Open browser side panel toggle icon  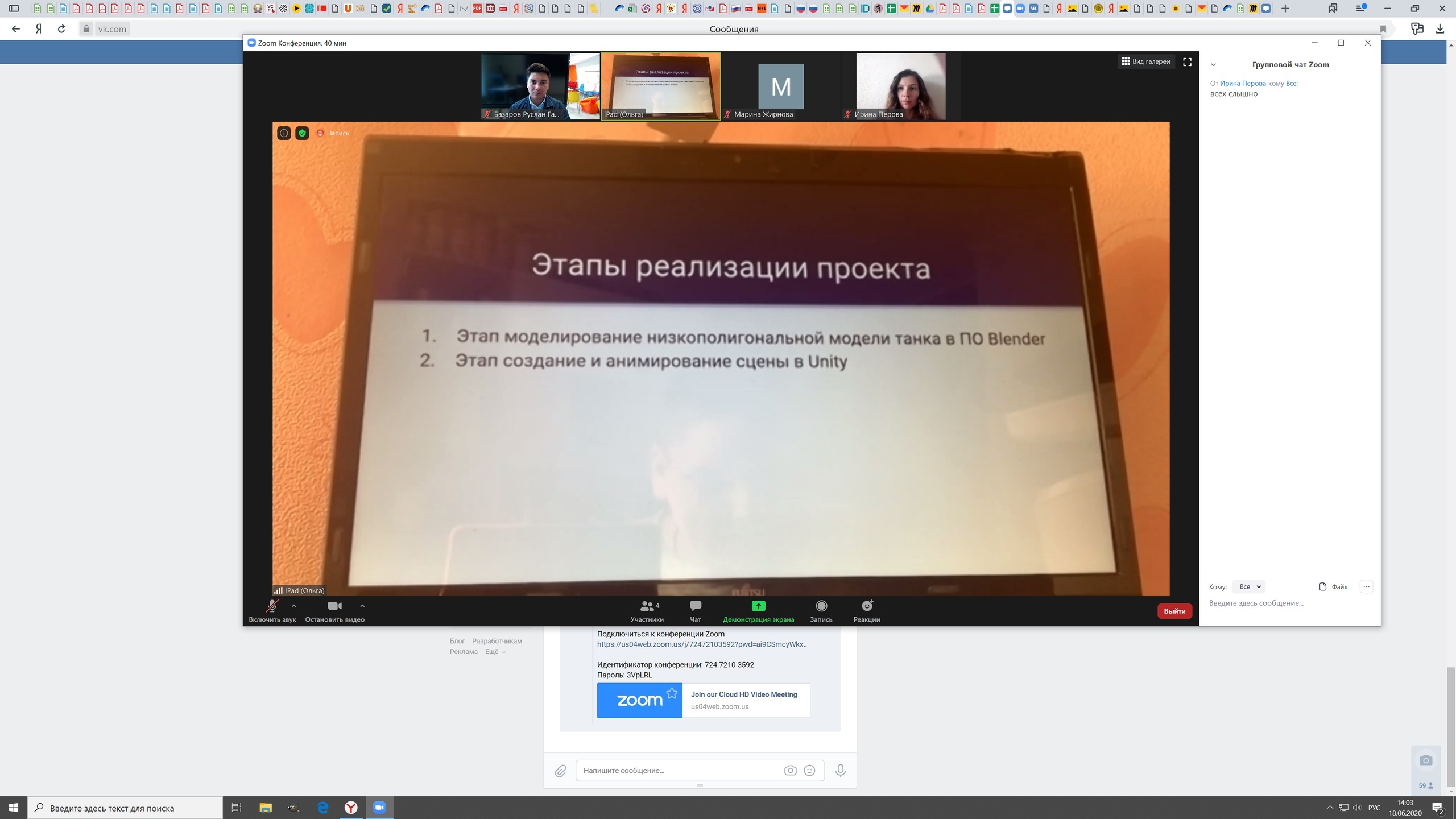click(x=14, y=9)
